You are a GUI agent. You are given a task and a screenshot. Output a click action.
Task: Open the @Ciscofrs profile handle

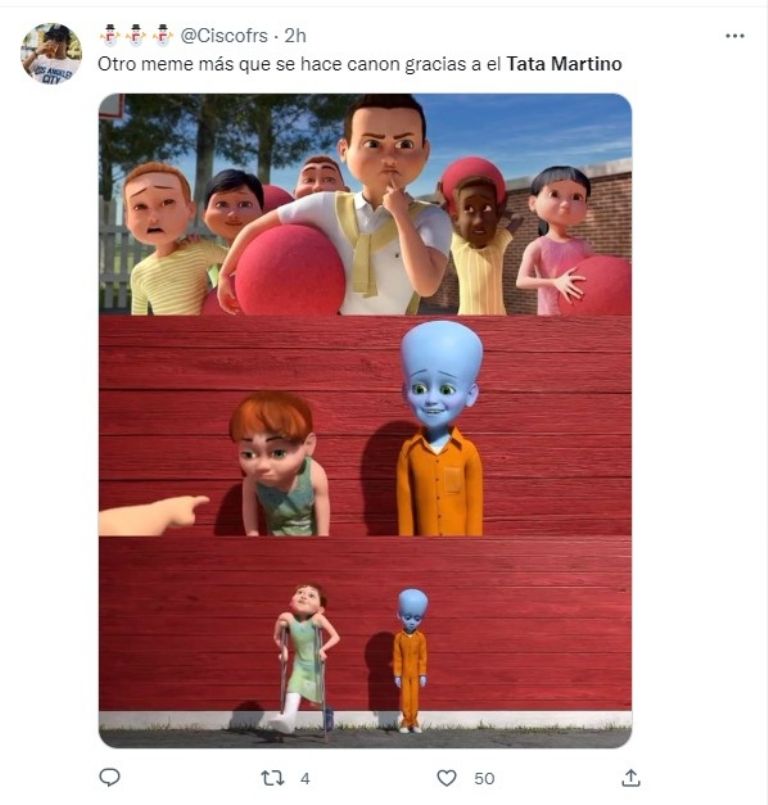coord(224,36)
